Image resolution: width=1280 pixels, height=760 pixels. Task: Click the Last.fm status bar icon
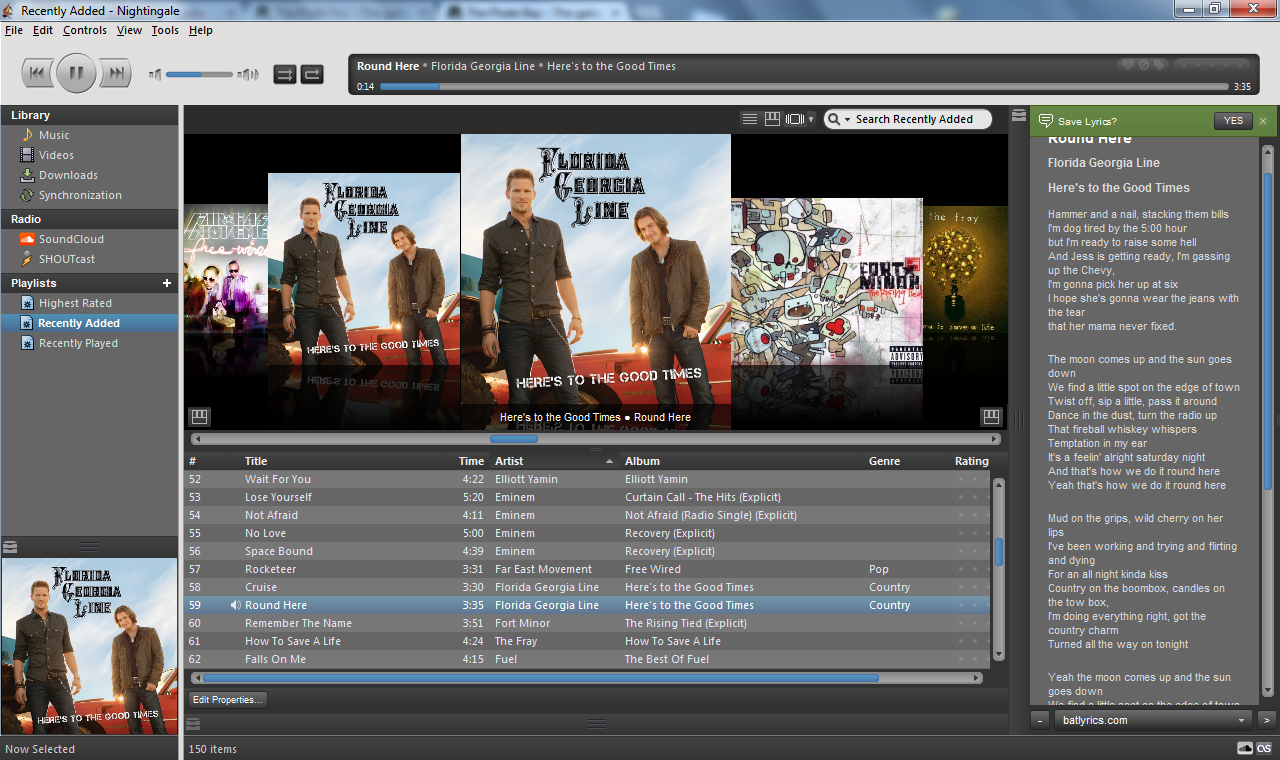(1265, 748)
